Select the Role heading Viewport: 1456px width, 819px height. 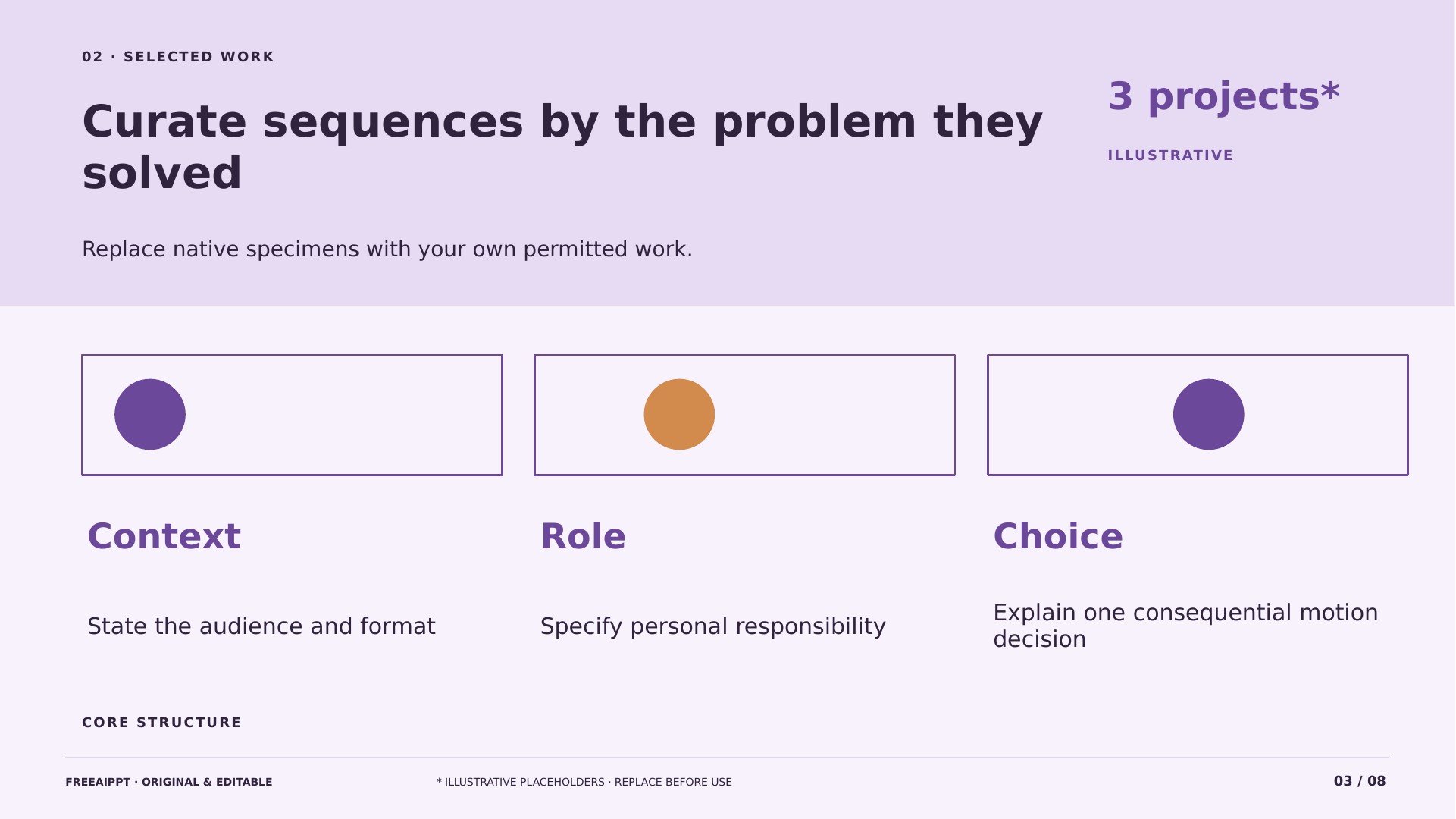click(583, 537)
